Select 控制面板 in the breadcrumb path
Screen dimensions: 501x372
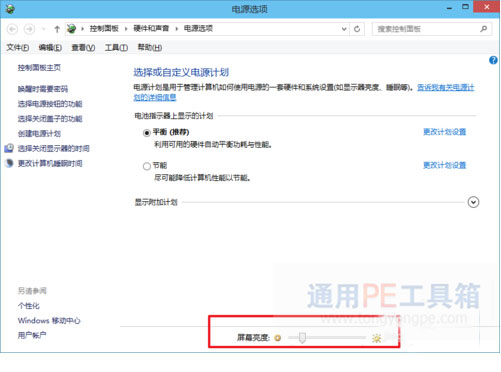tap(104, 29)
